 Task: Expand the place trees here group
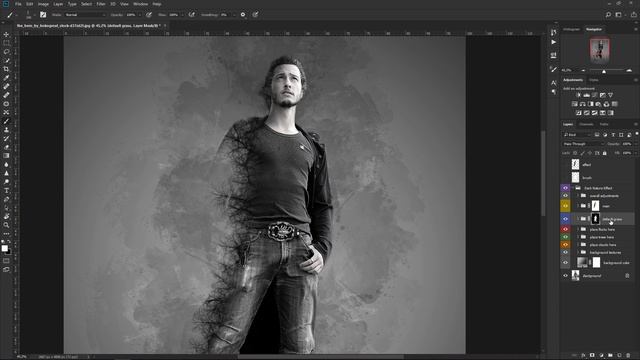tap(578, 237)
